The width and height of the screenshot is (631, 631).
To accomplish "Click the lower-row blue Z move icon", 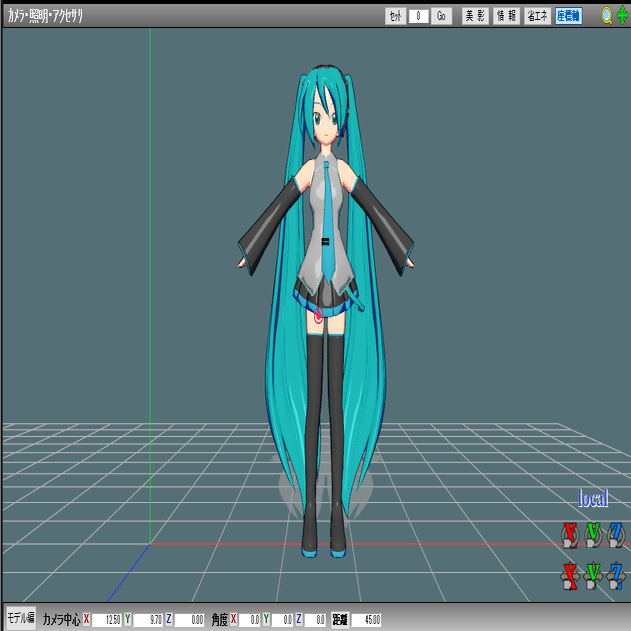I will pyautogui.click(x=616, y=576).
